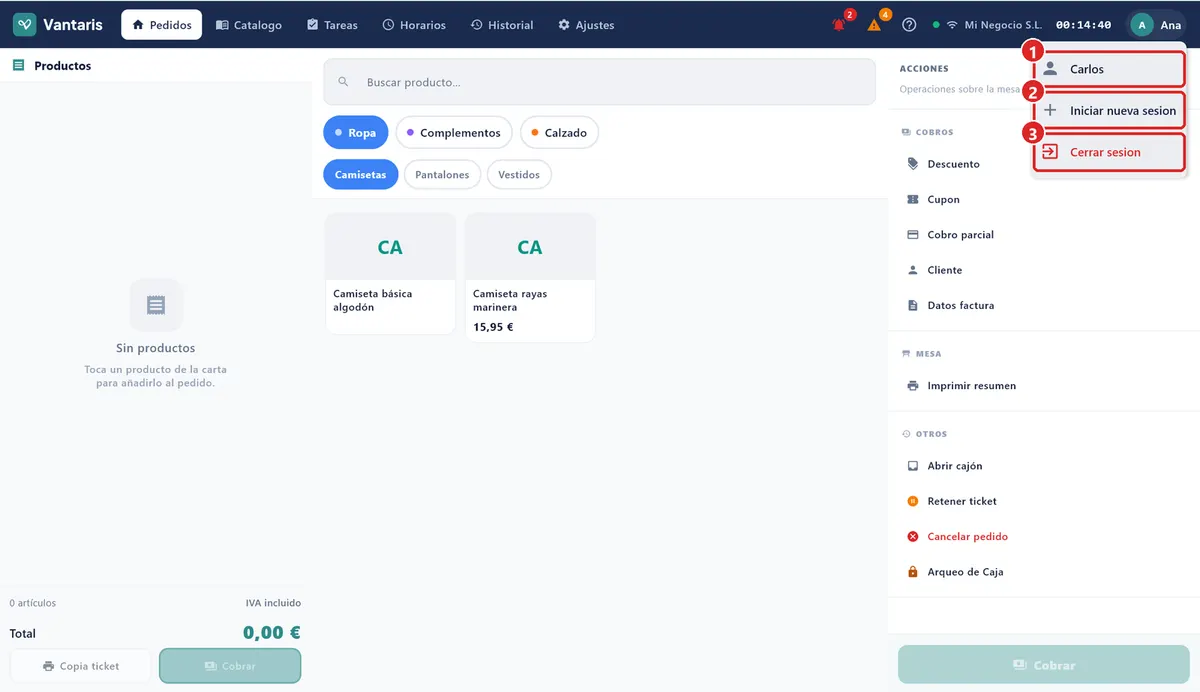The width and height of the screenshot is (1200, 692).
Task: Open the red bell notifications icon
Action: 839,25
